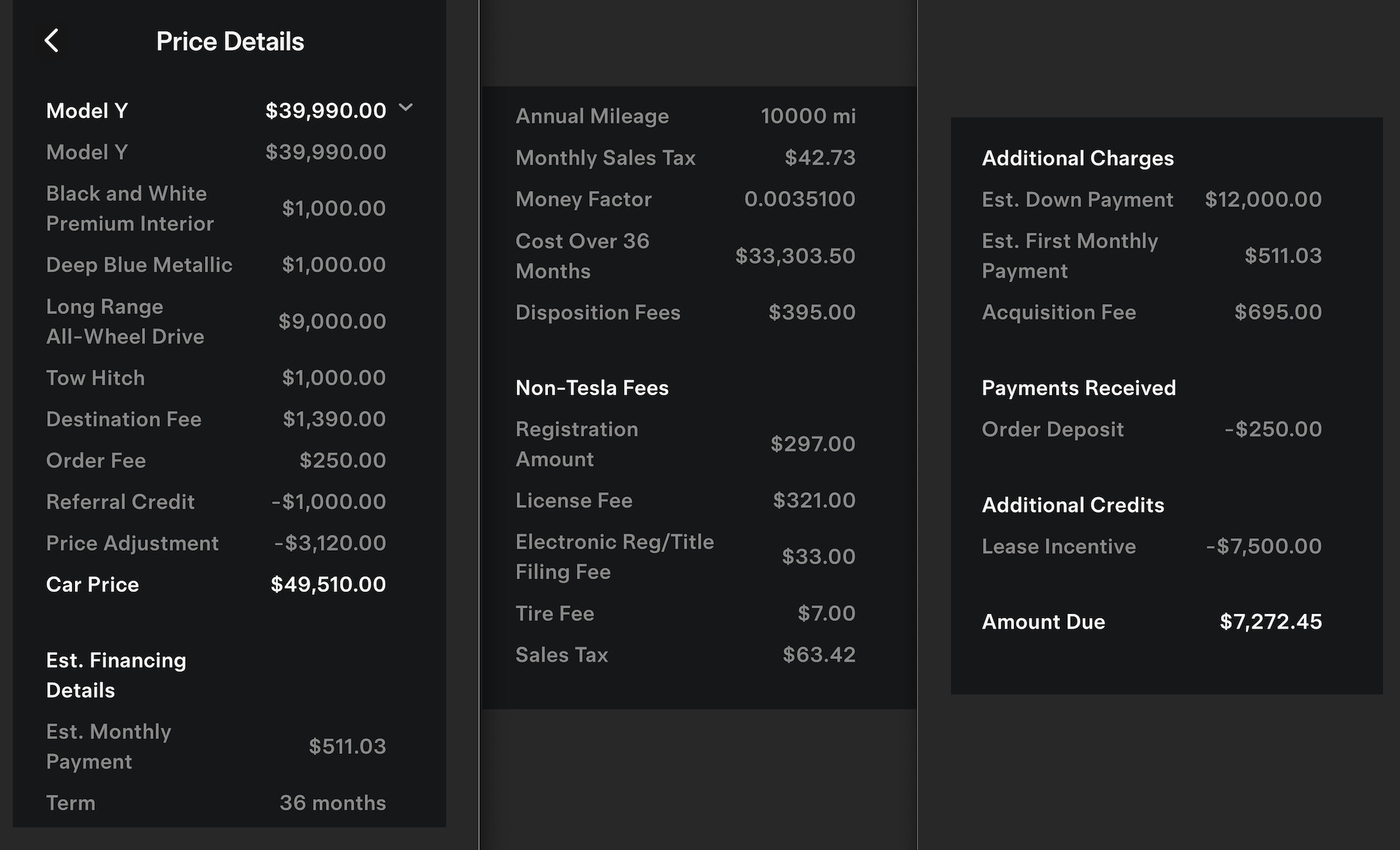
Task: Select the Money Factor label
Action: [583, 199]
